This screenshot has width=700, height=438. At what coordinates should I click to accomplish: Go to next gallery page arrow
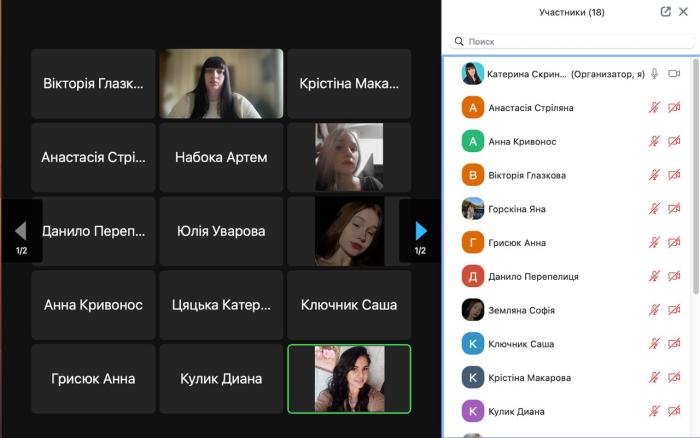420,231
